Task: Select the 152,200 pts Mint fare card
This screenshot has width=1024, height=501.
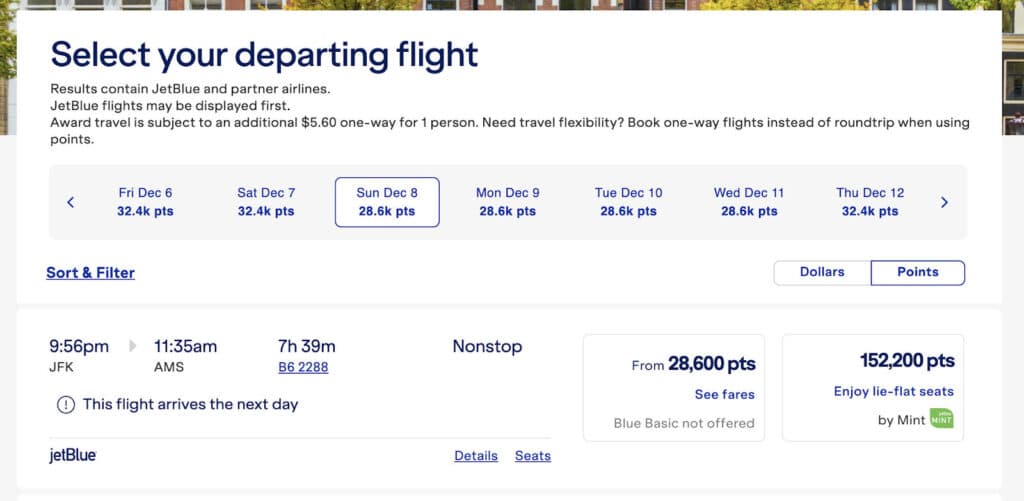Action: click(x=873, y=387)
